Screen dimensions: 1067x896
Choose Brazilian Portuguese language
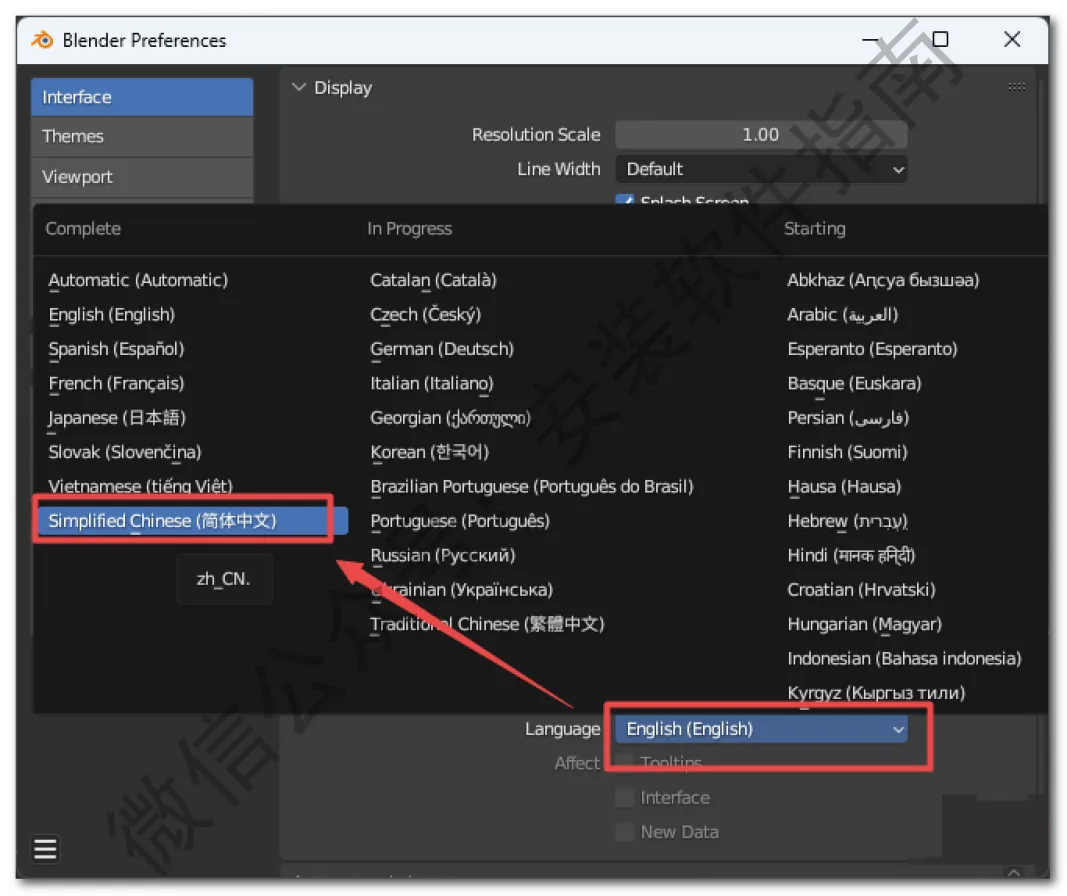[531, 486]
